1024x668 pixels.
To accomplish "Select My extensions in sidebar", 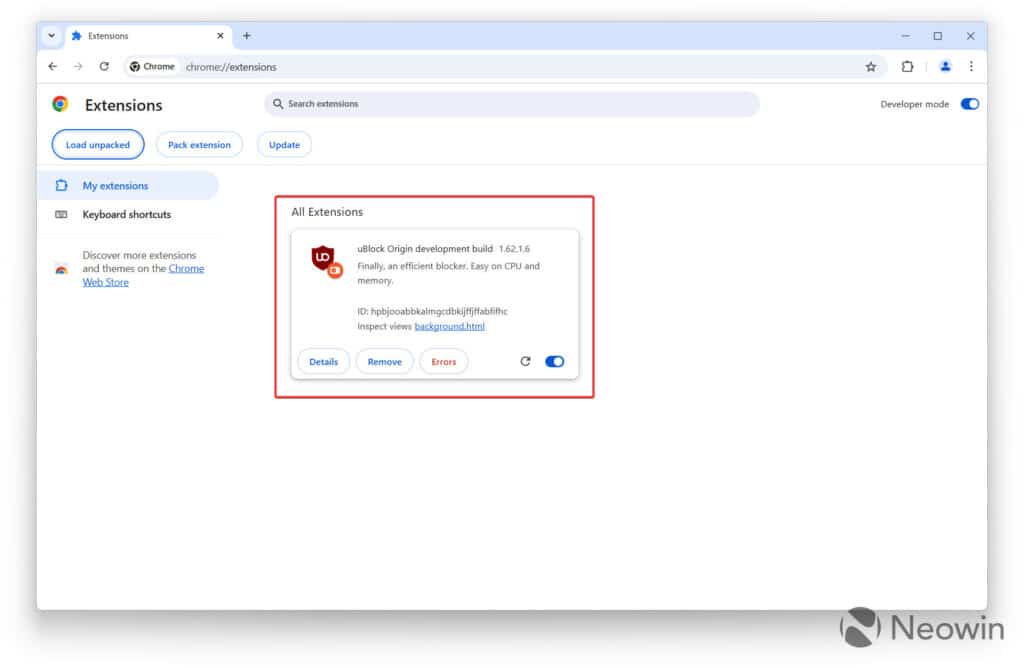I will [x=128, y=185].
